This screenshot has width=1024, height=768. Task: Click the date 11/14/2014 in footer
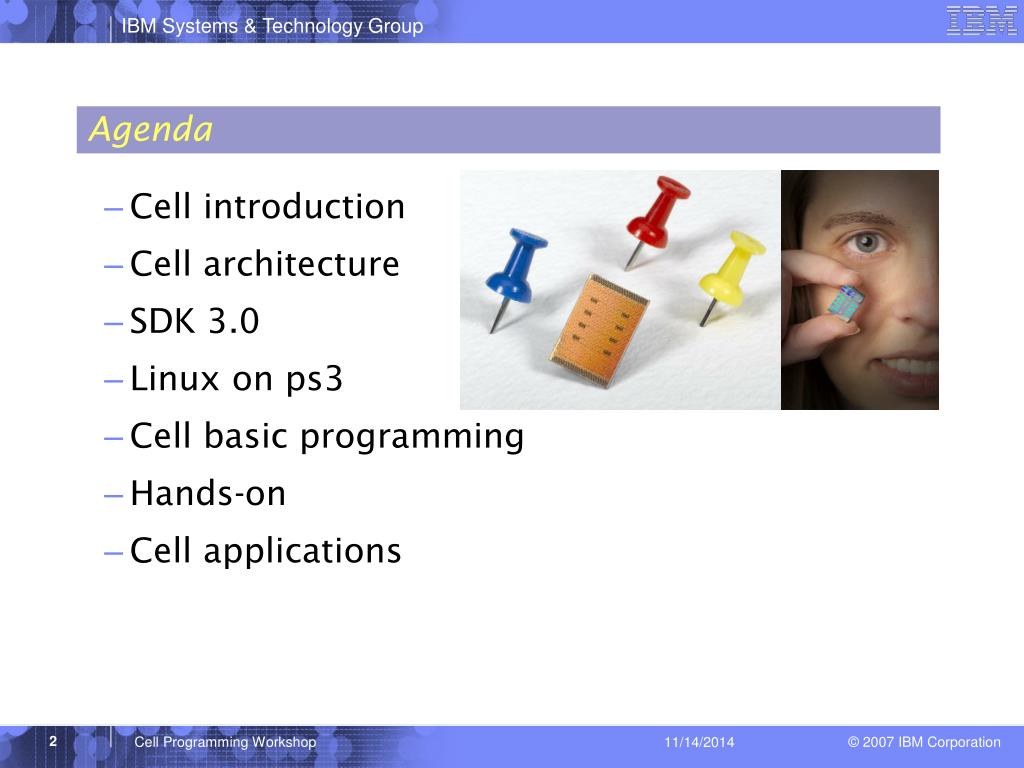pyautogui.click(x=699, y=743)
